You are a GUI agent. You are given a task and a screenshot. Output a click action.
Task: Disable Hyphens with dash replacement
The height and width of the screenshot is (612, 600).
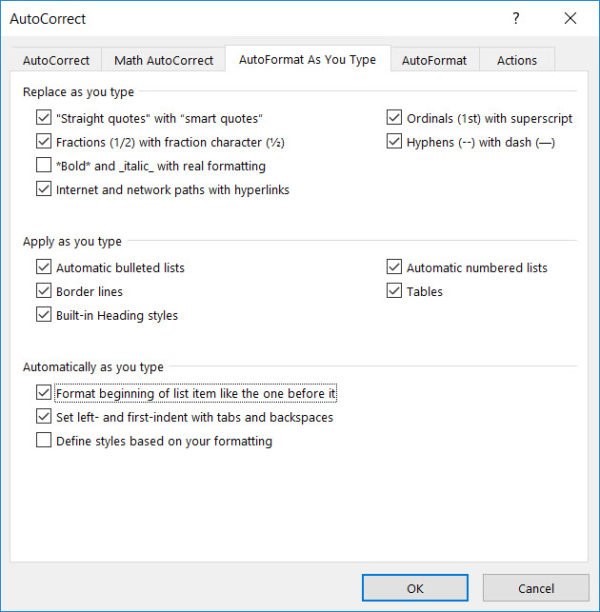[x=394, y=141]
